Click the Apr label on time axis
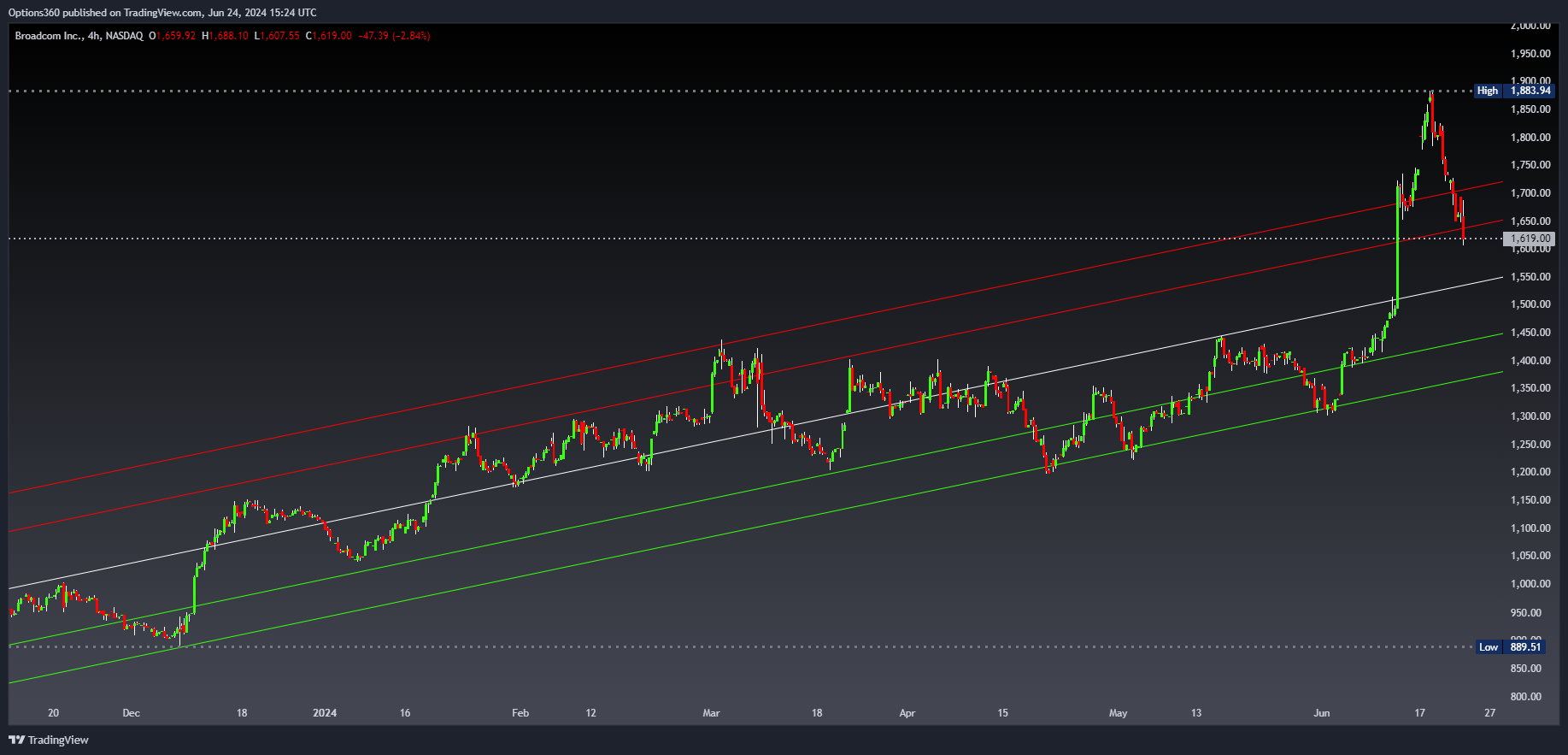 [x=907, y=713]
